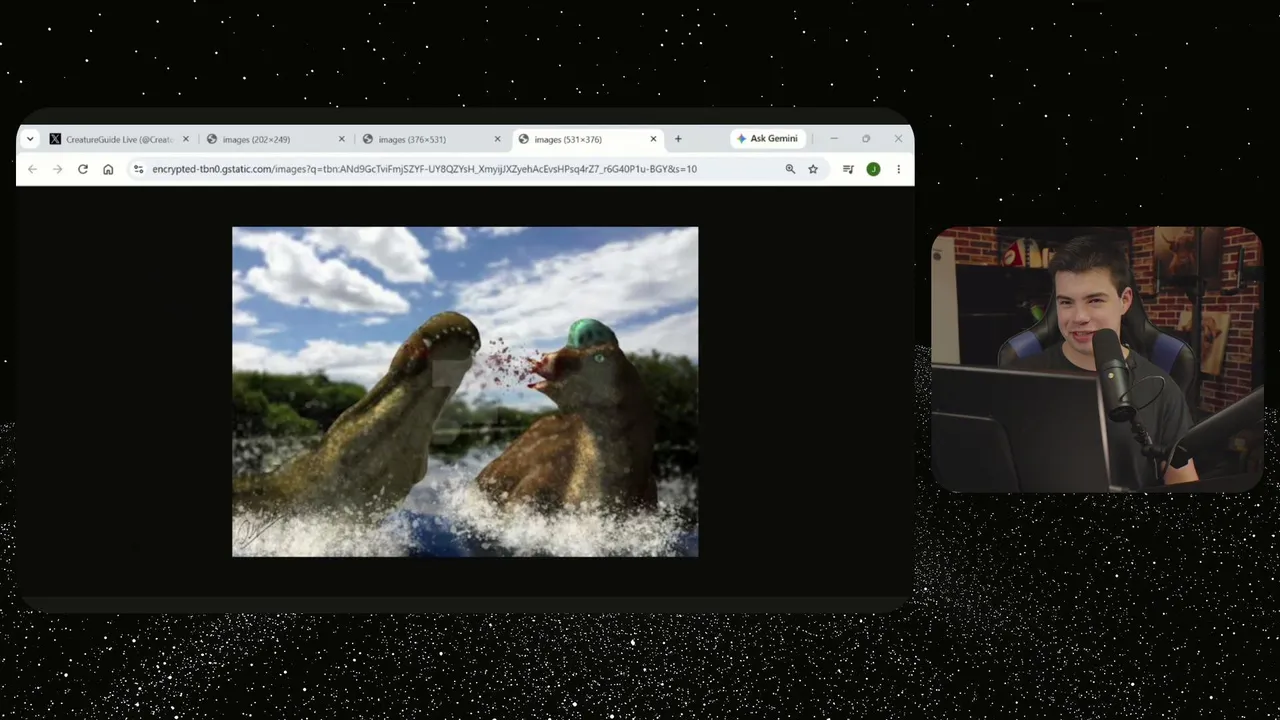View site information icon in address bar
The width and height of the screenshot is (1280, 720).
point(138,169)
